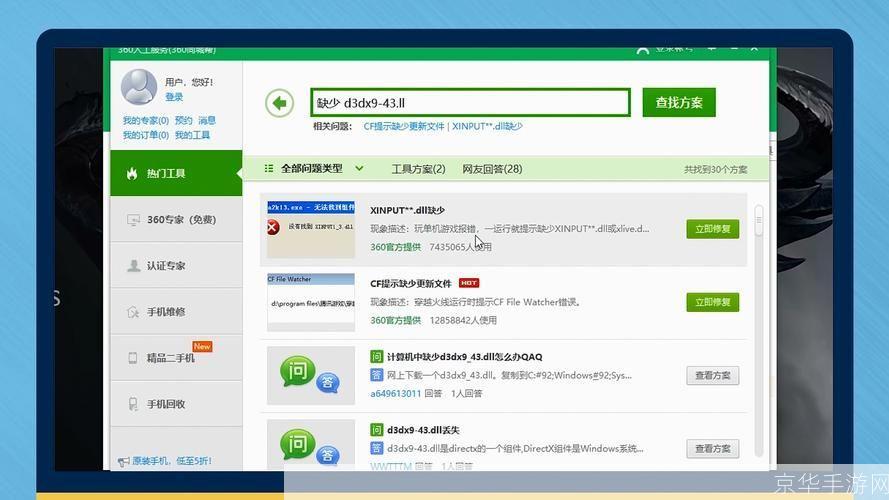Viewport: 889px width, 500px height.
Task: Click title CF提示缺少更新文件
Action: pyautogui.click(x=410, y=283)
